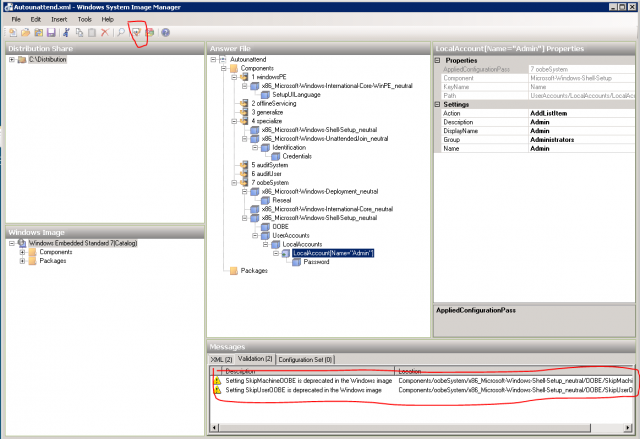Screen dimensions: 640x439
Task: Switch to the Configuration Set (0) tab
Action: click(306, 359)
